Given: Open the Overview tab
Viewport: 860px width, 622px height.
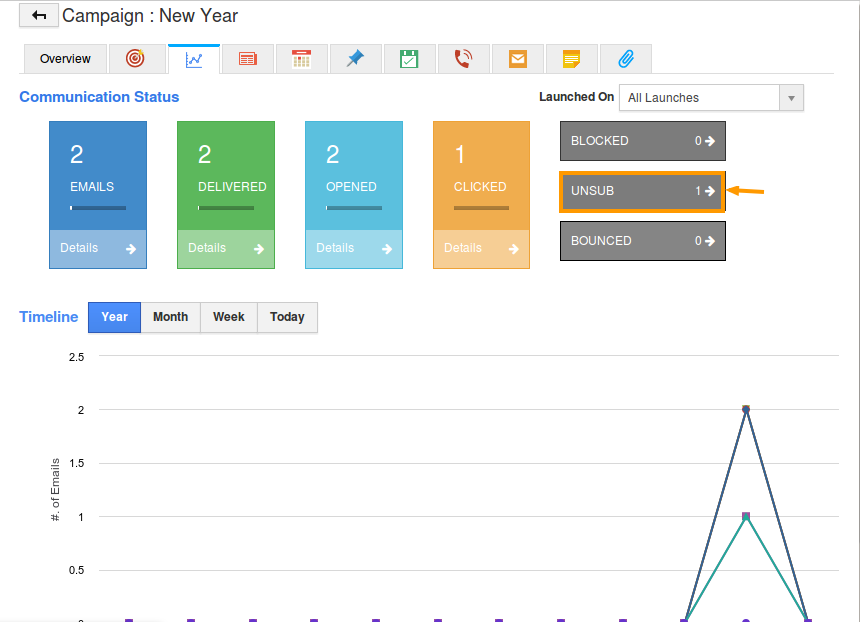Looking at the screenshot, I should [65, 59].
